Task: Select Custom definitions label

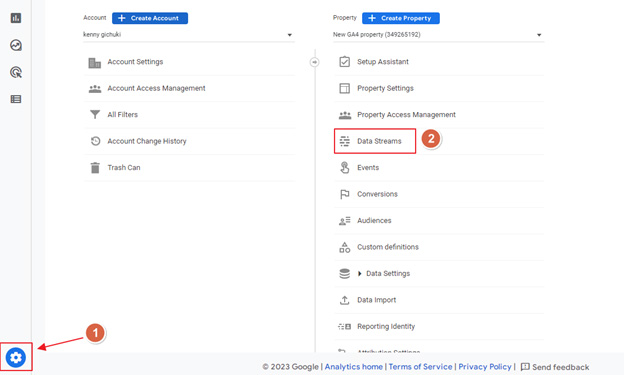Action: click(x=388, y=247)
